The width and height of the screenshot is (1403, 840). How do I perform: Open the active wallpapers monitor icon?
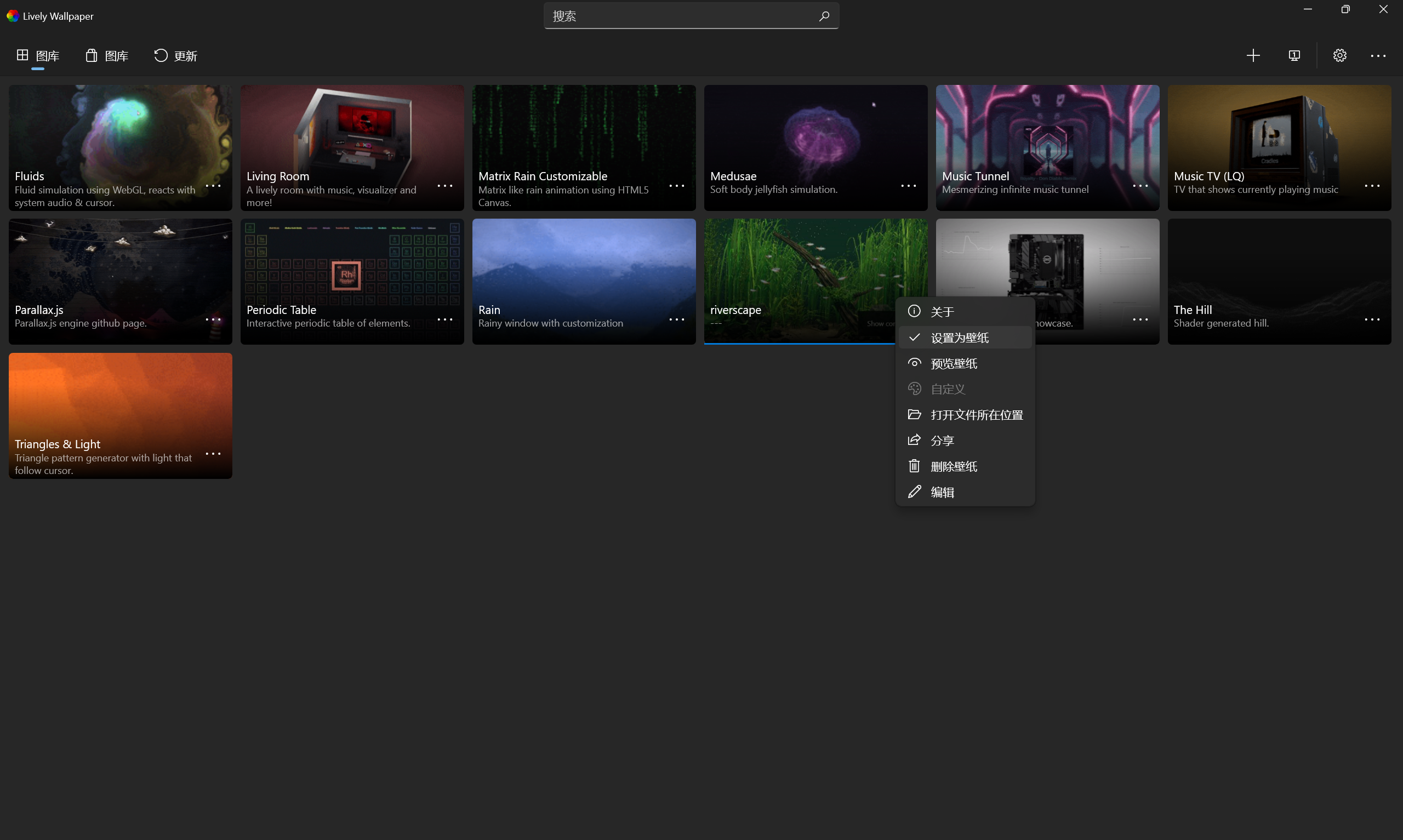click(x=1294, y=55)
